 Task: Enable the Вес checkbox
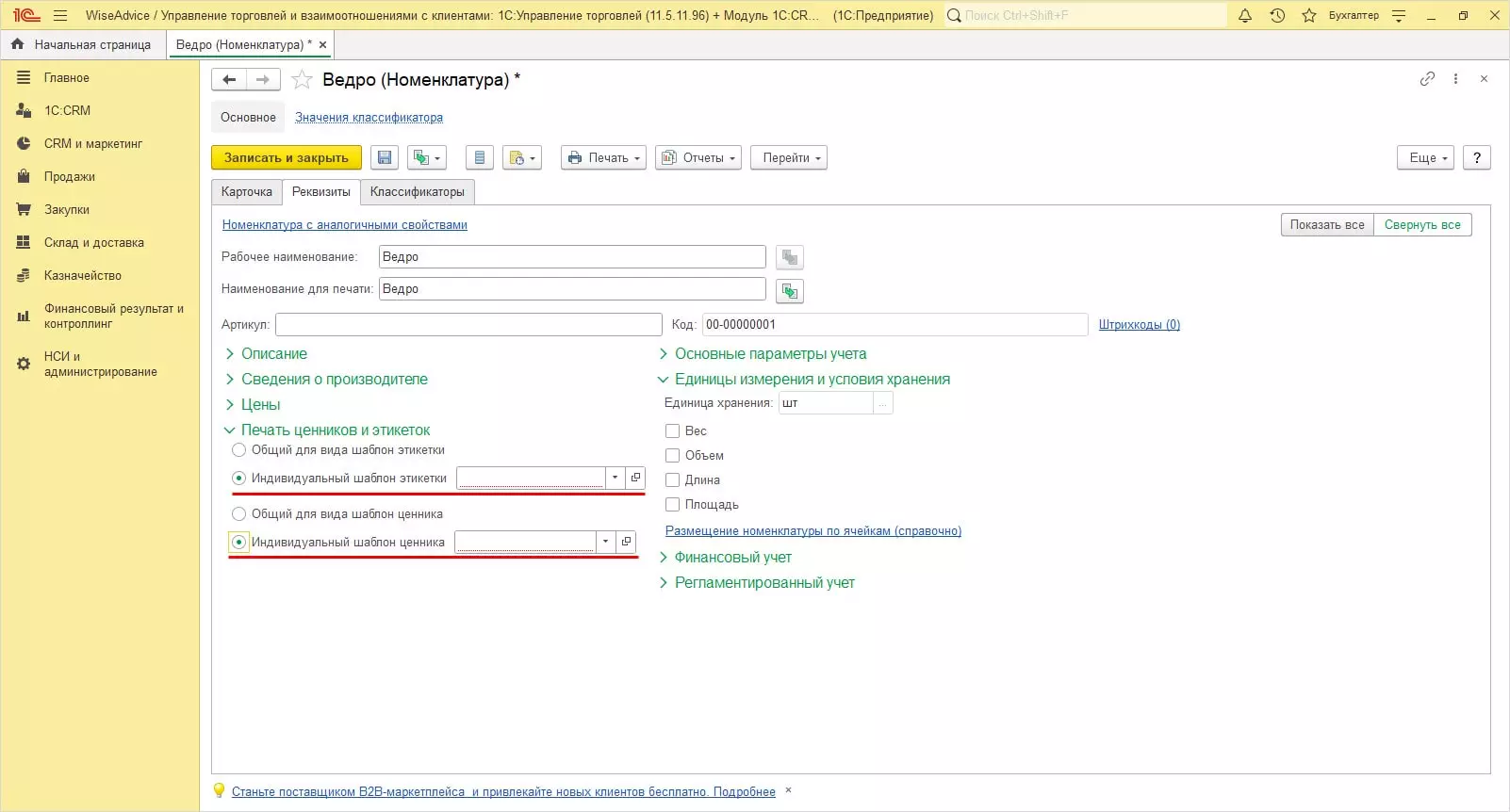click(673, 431)
